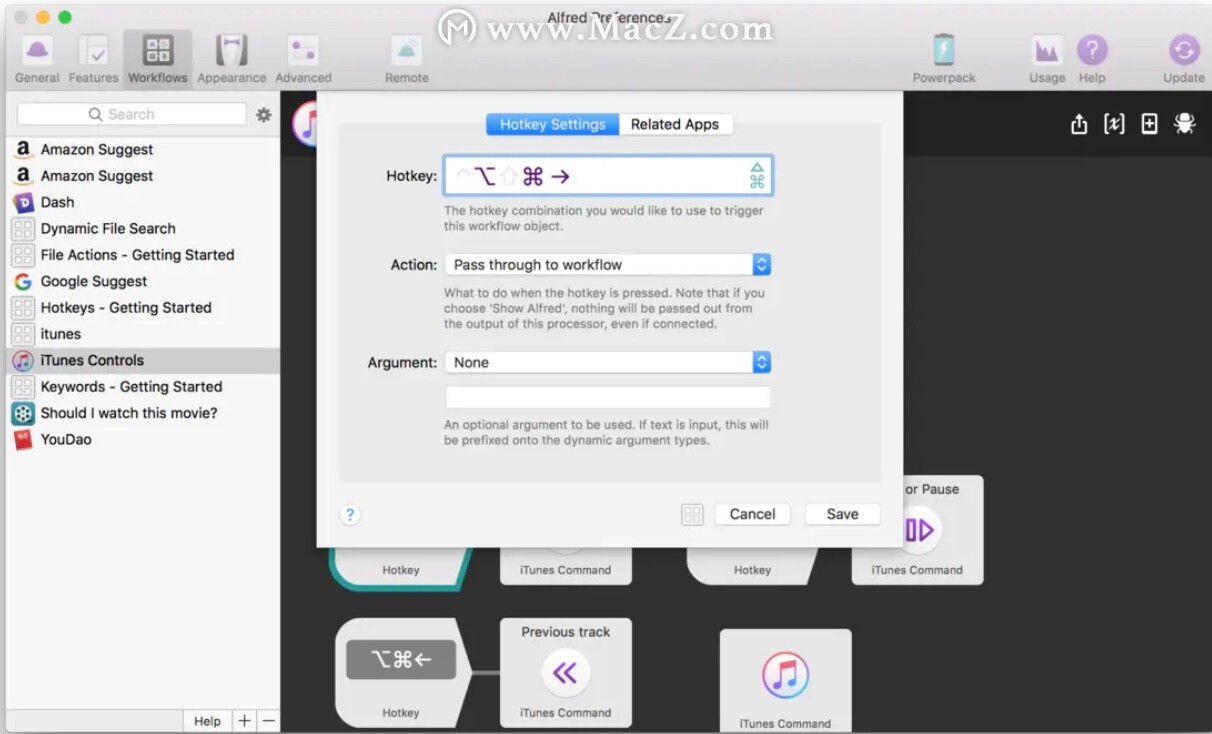Click the grid icon beside Cancel
Viewport: 1212px width, 734px height.
[692, 515]
